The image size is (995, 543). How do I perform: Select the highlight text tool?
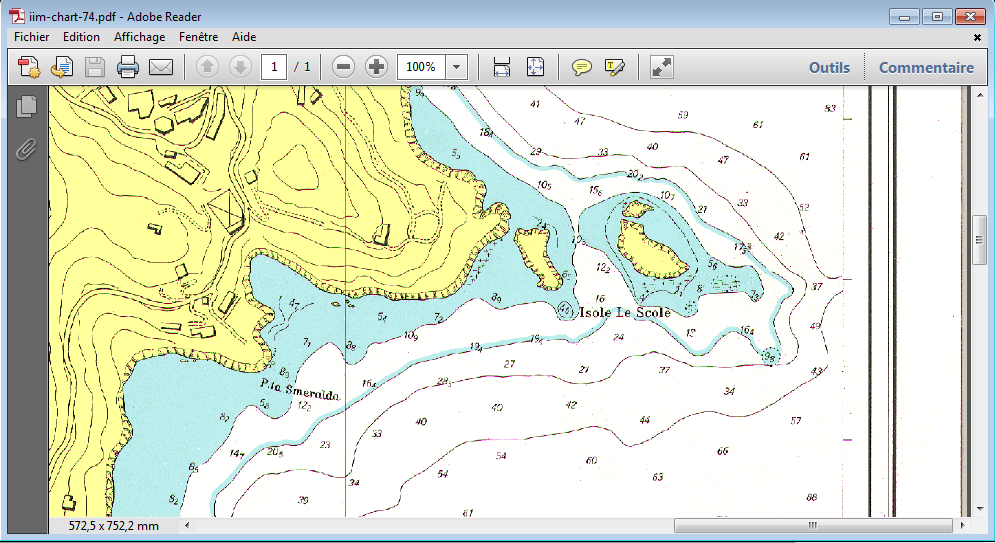tap(614, 67)
